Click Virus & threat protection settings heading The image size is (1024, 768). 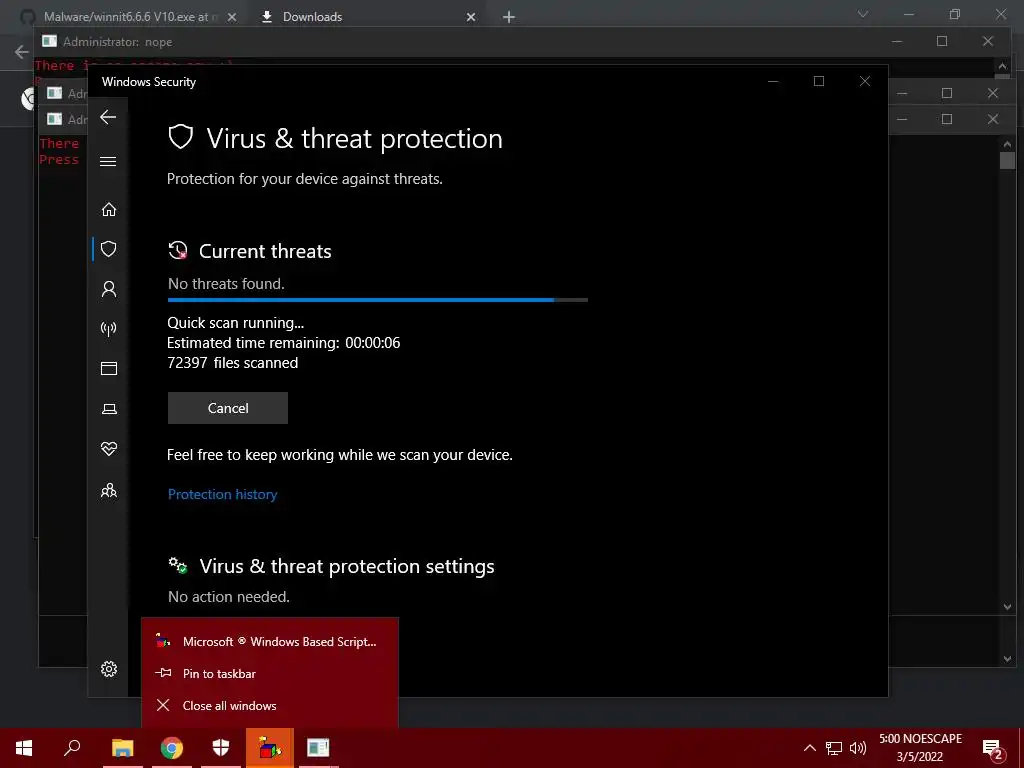[346, 566]
